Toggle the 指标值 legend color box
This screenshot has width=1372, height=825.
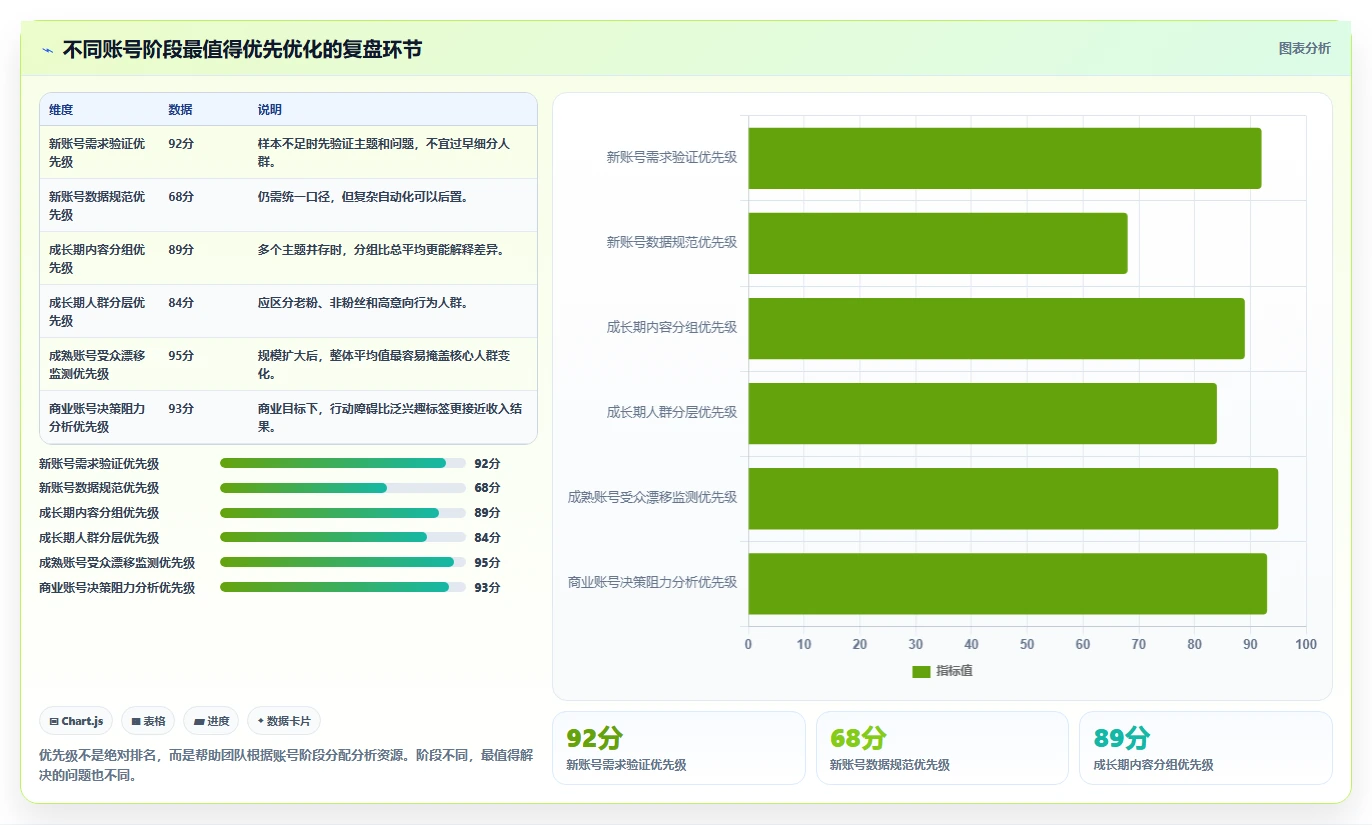click(921, 671)
